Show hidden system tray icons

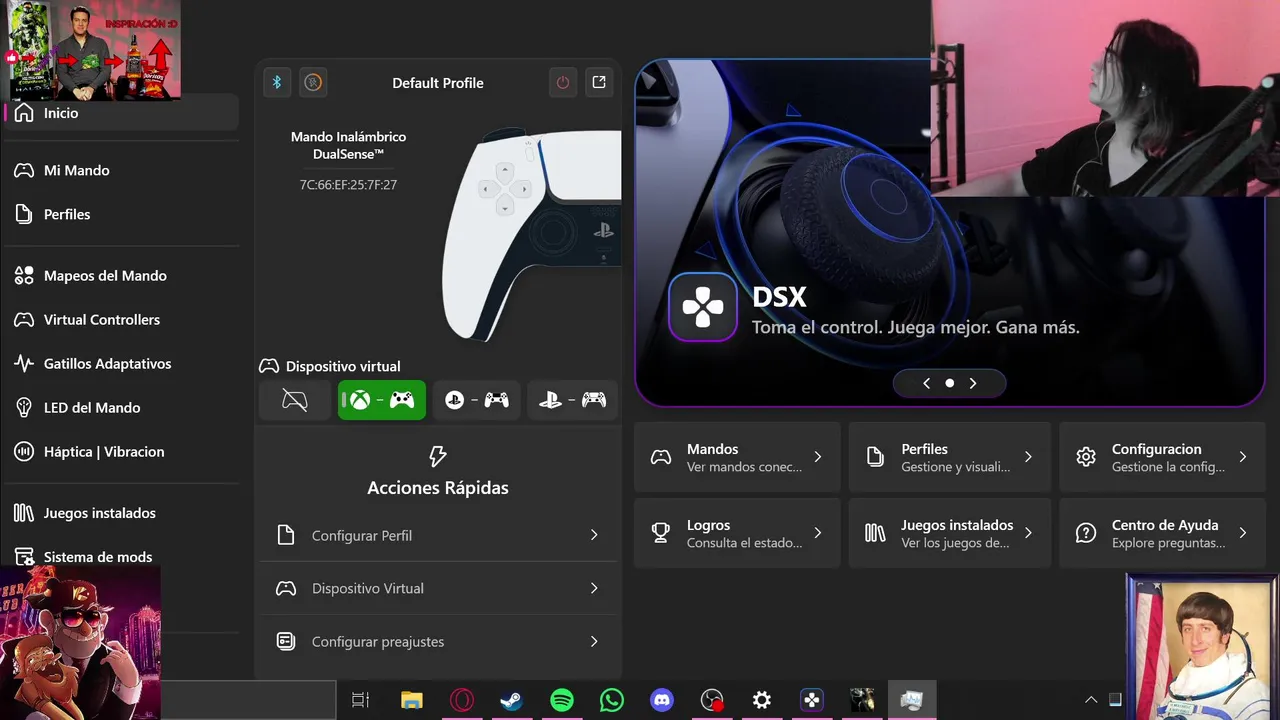(1091, 700)
